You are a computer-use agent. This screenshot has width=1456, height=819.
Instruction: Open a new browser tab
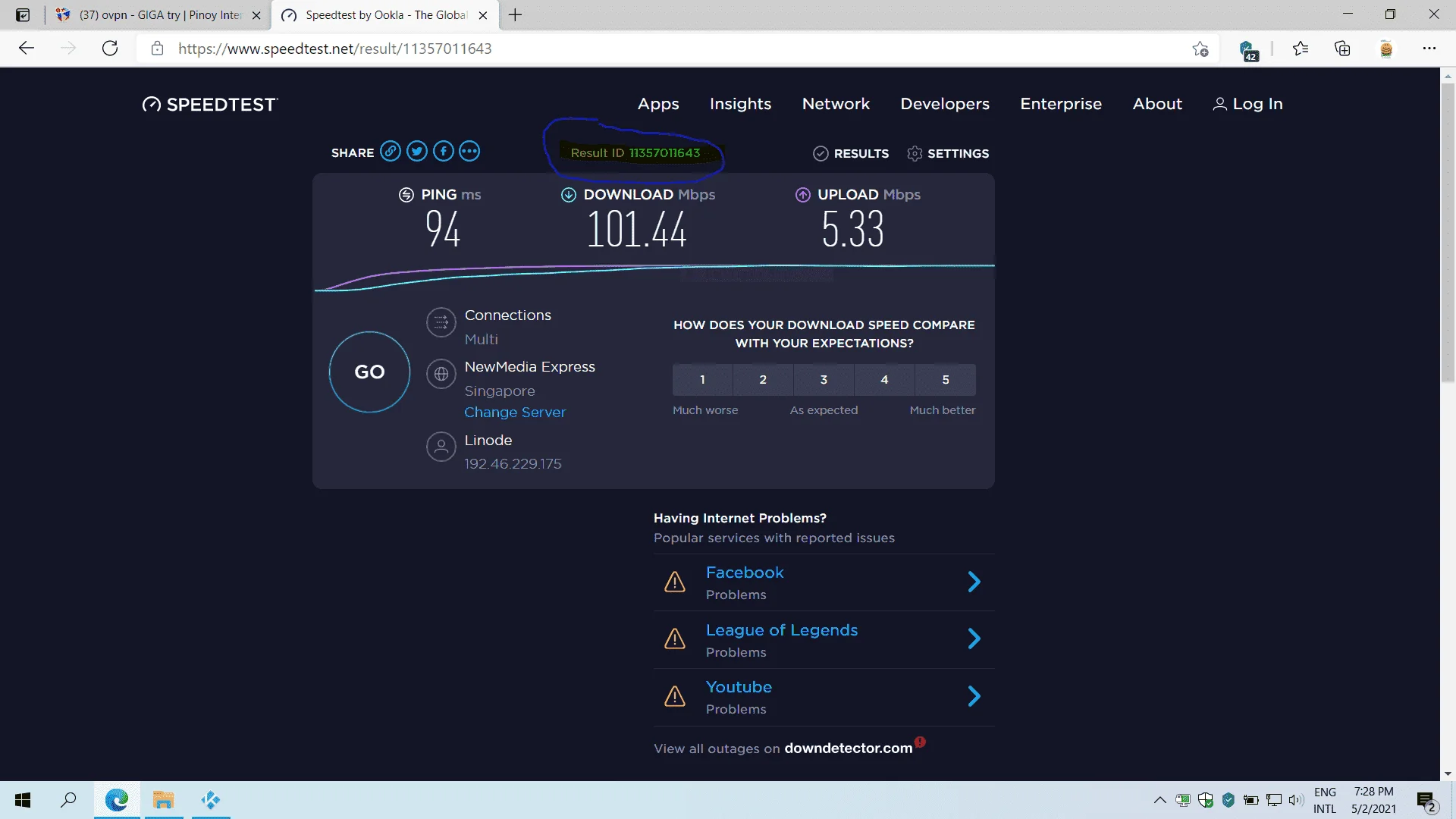pyautogui.click(x=515, y=15)
